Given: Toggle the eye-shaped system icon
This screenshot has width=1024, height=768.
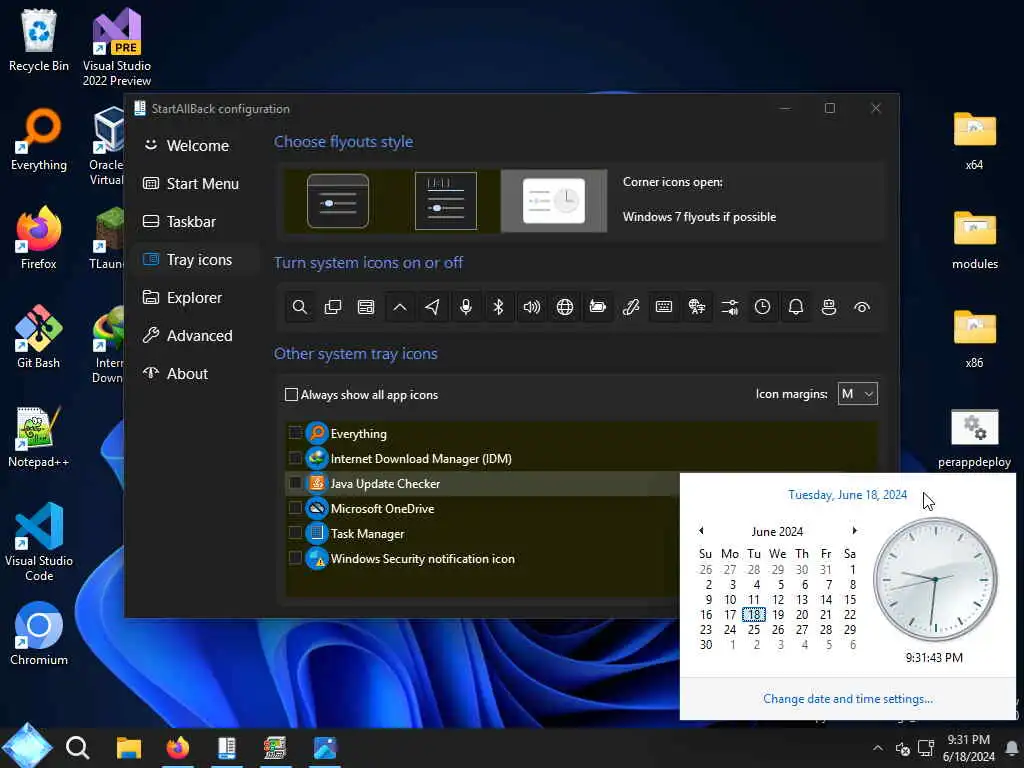Looking at the screenshot, I should [862, 307].
